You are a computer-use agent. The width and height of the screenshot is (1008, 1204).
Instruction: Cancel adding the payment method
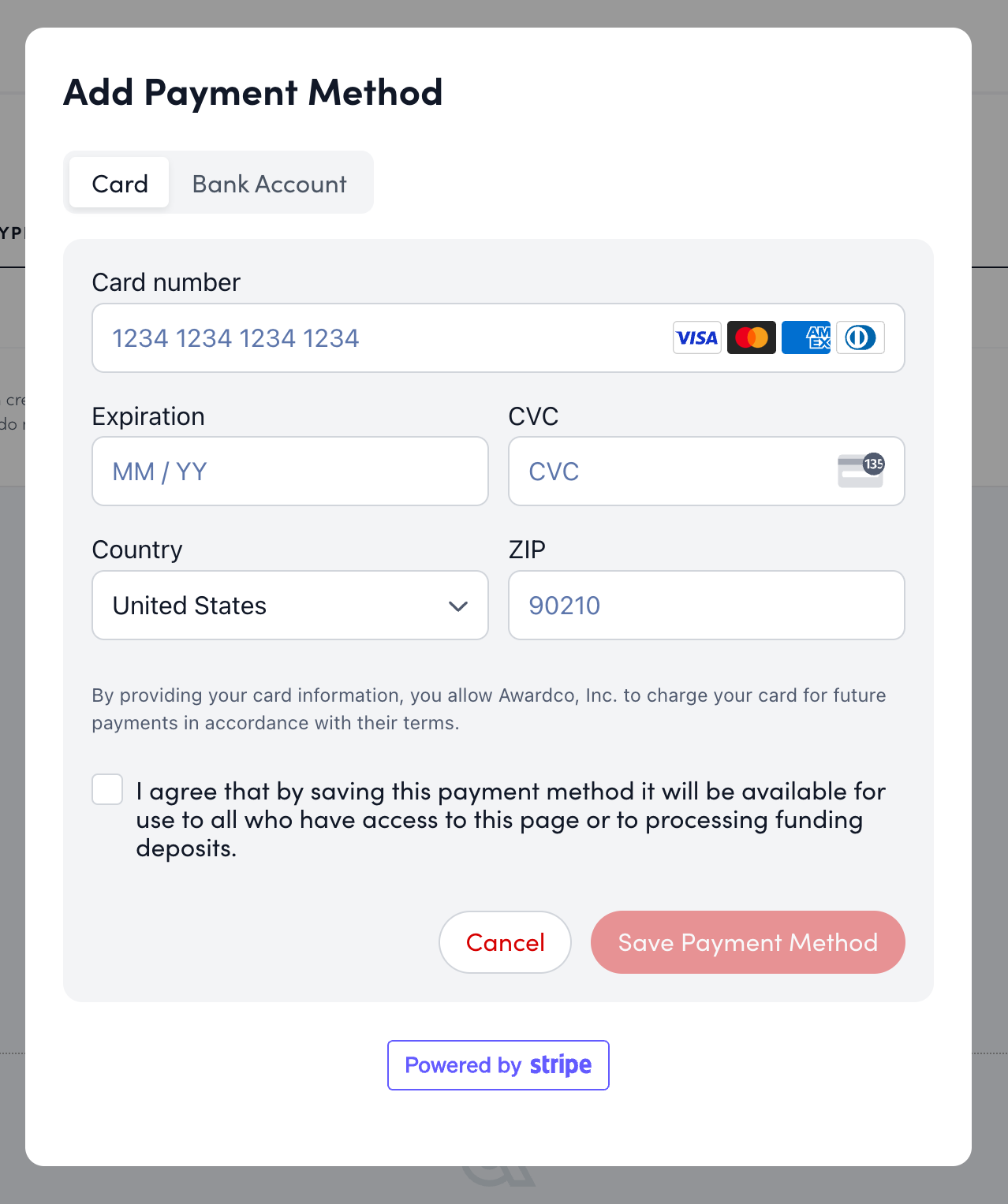[x=505, y=942]
